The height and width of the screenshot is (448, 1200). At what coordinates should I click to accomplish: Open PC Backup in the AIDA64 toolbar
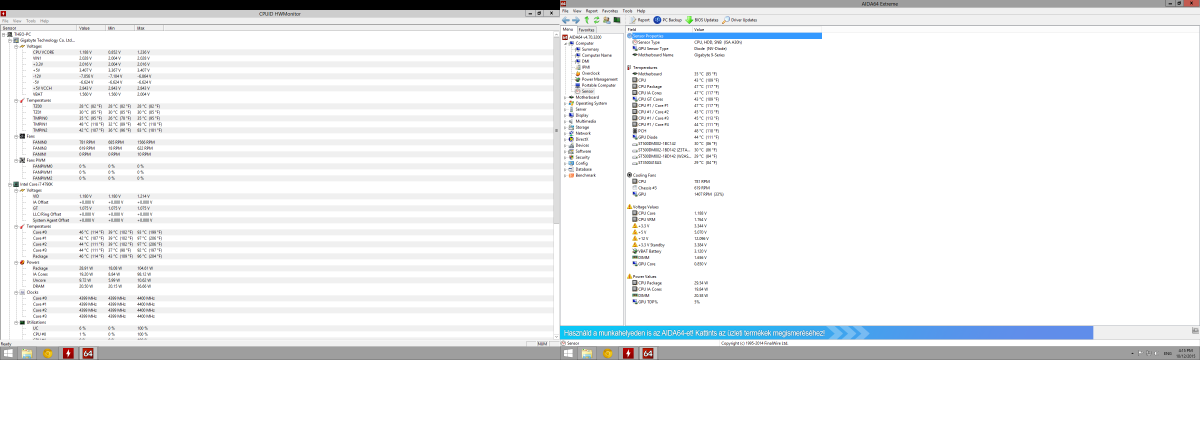[668, 19]
